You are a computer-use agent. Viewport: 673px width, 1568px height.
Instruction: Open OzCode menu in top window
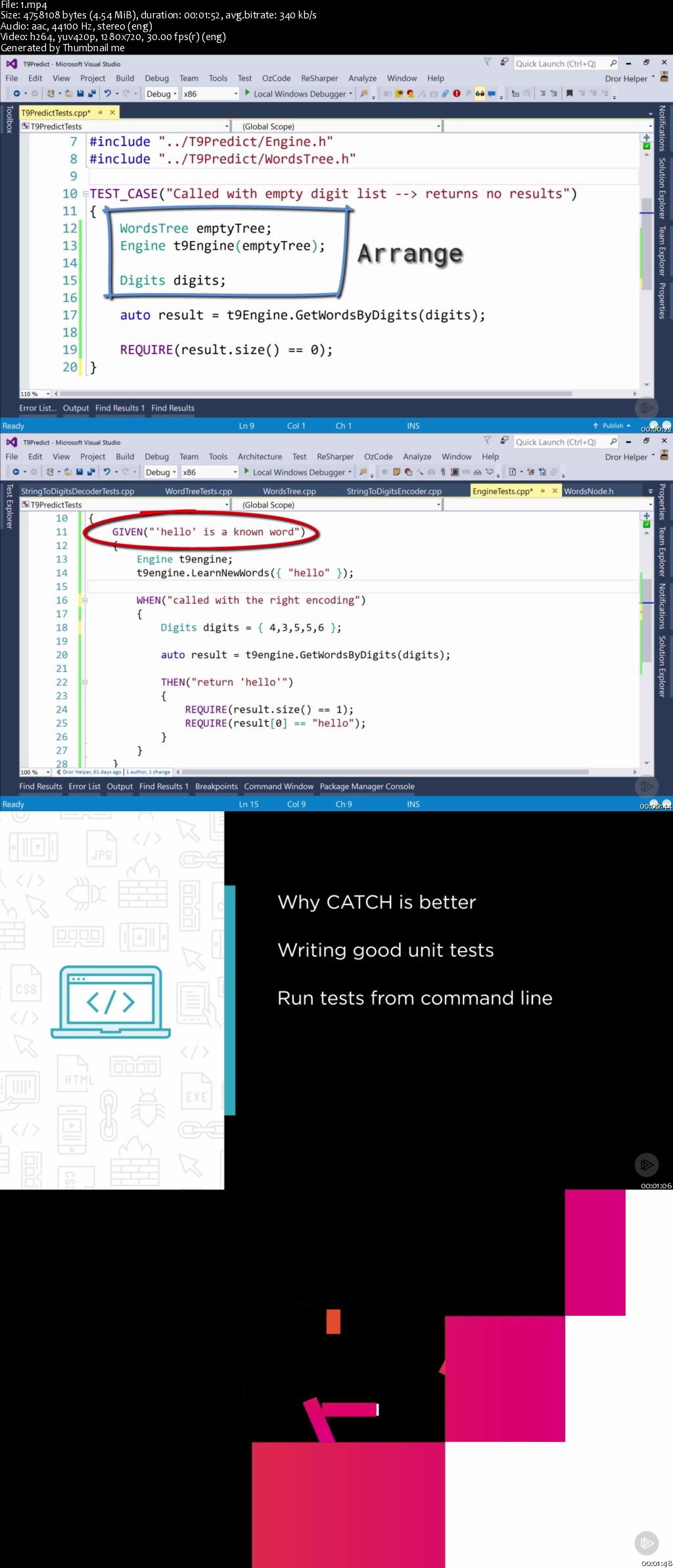276,78
